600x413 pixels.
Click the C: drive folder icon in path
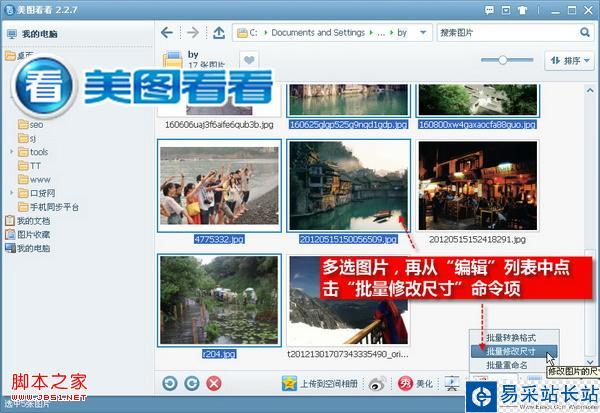[x=243, y=33]
